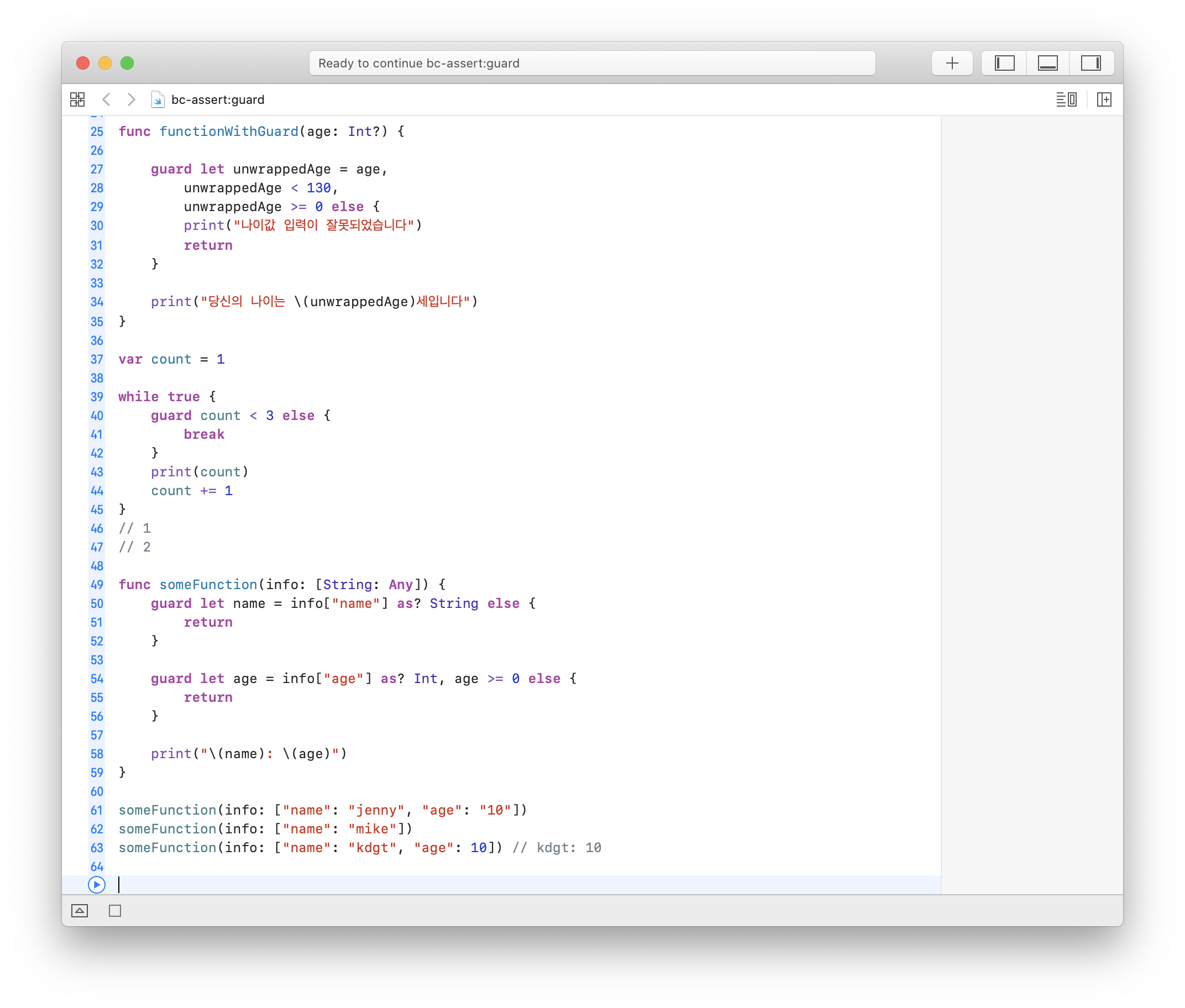Screen dimensions: 1185x1008
Task: Click the functionWithGuard function name
Action: coord(229,132)
